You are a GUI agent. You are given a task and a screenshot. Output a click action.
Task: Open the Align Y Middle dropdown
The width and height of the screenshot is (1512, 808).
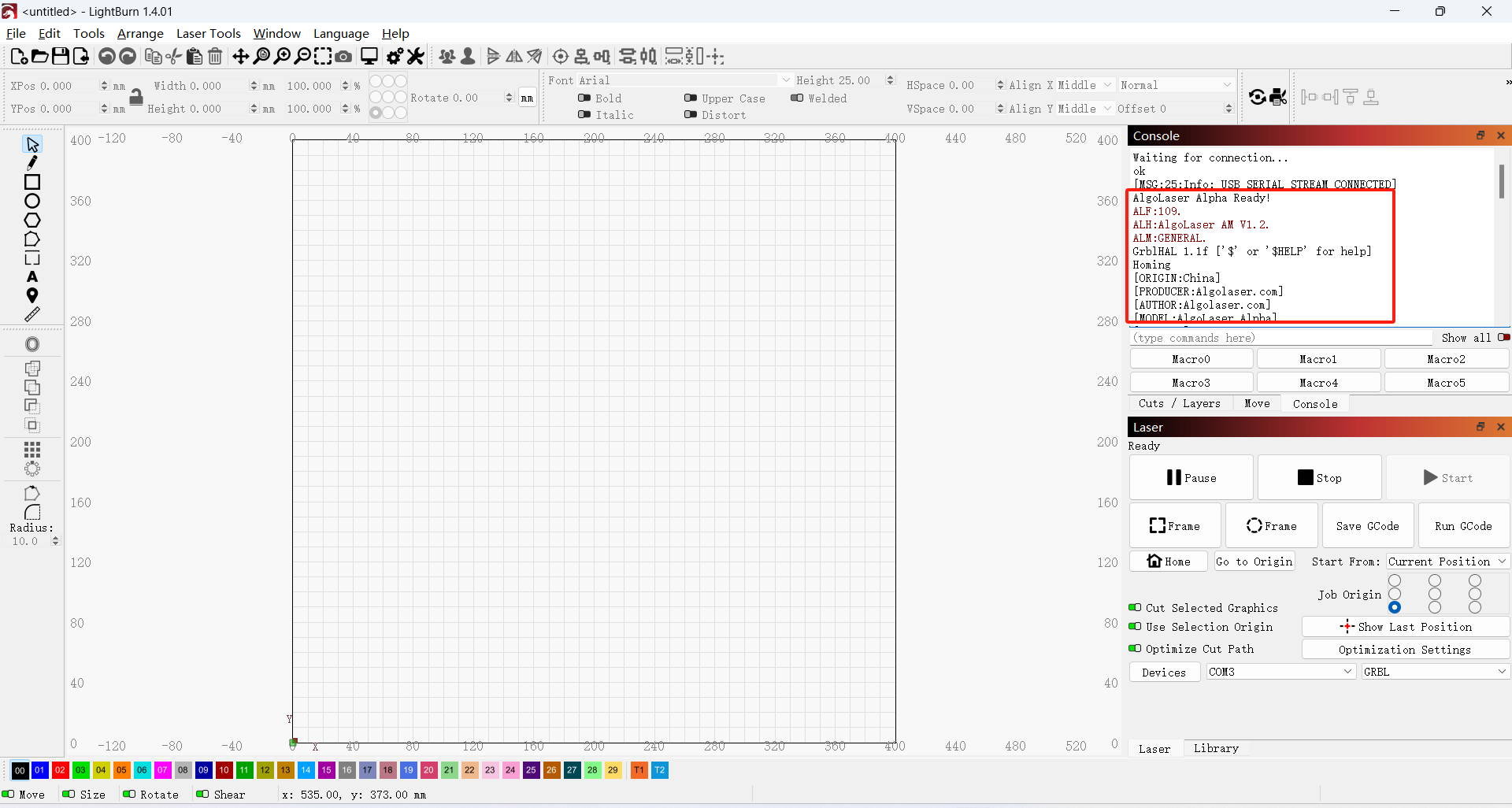click(1085, 108)
